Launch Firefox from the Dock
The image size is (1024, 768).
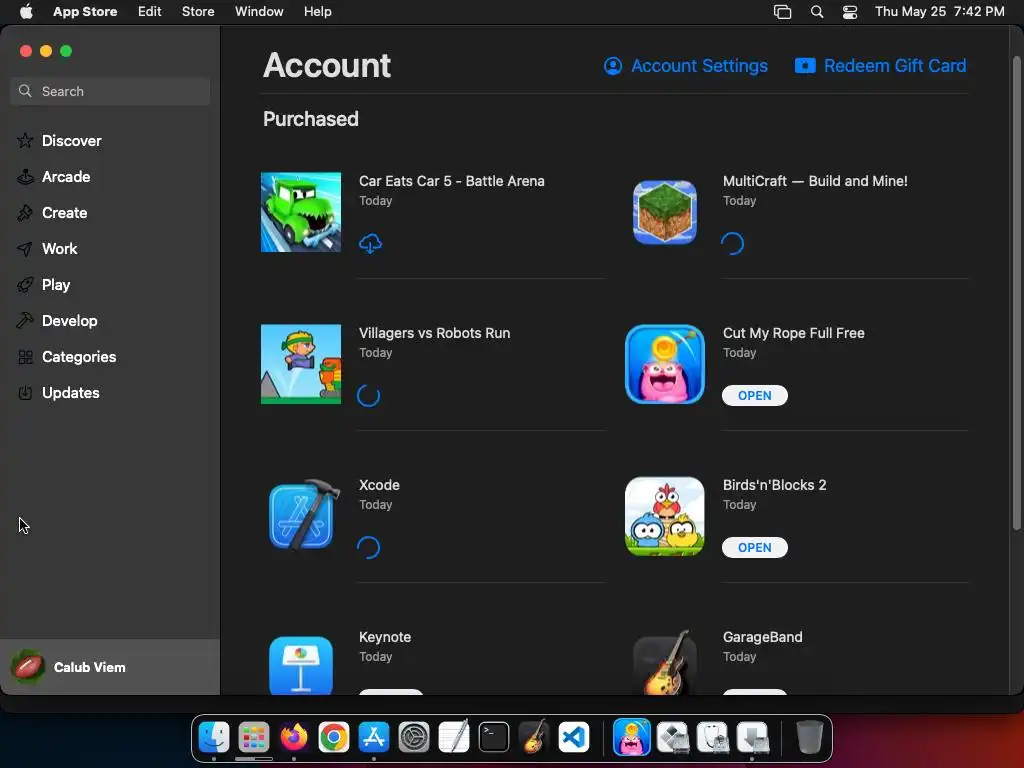click(294, 737)
